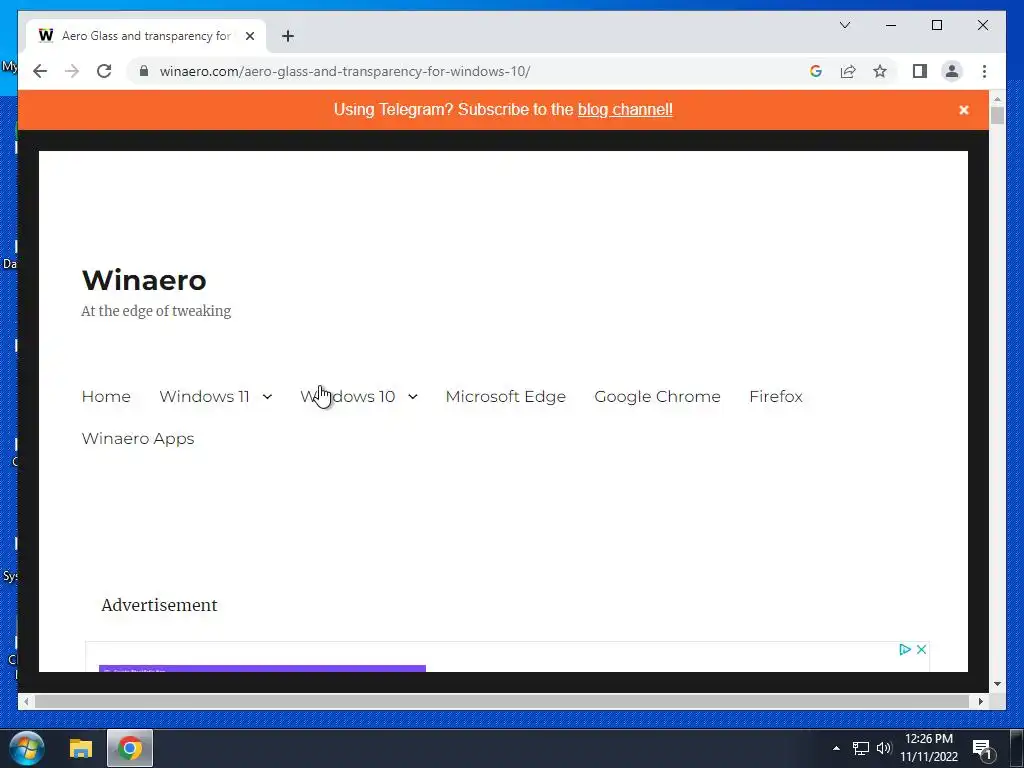The height and width of the screenshot is (768, 1024).
Task: Close the advertisement with X icon
Action: pyautogui.click(x=921, y=649)
